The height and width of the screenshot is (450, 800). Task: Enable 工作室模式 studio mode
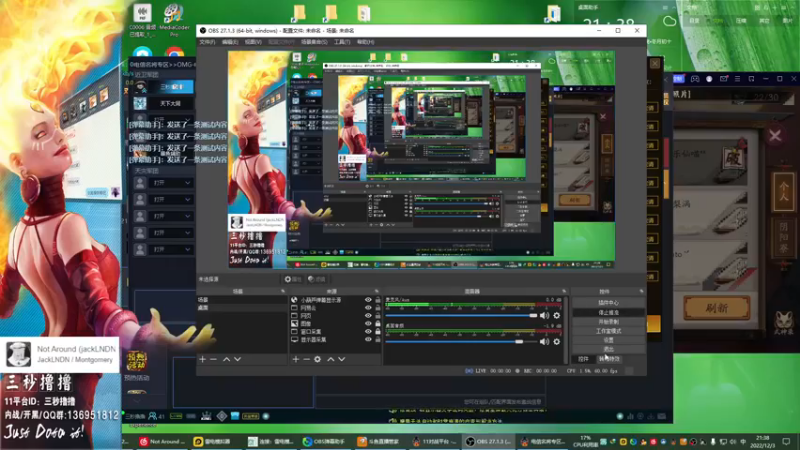click(608, 331)
